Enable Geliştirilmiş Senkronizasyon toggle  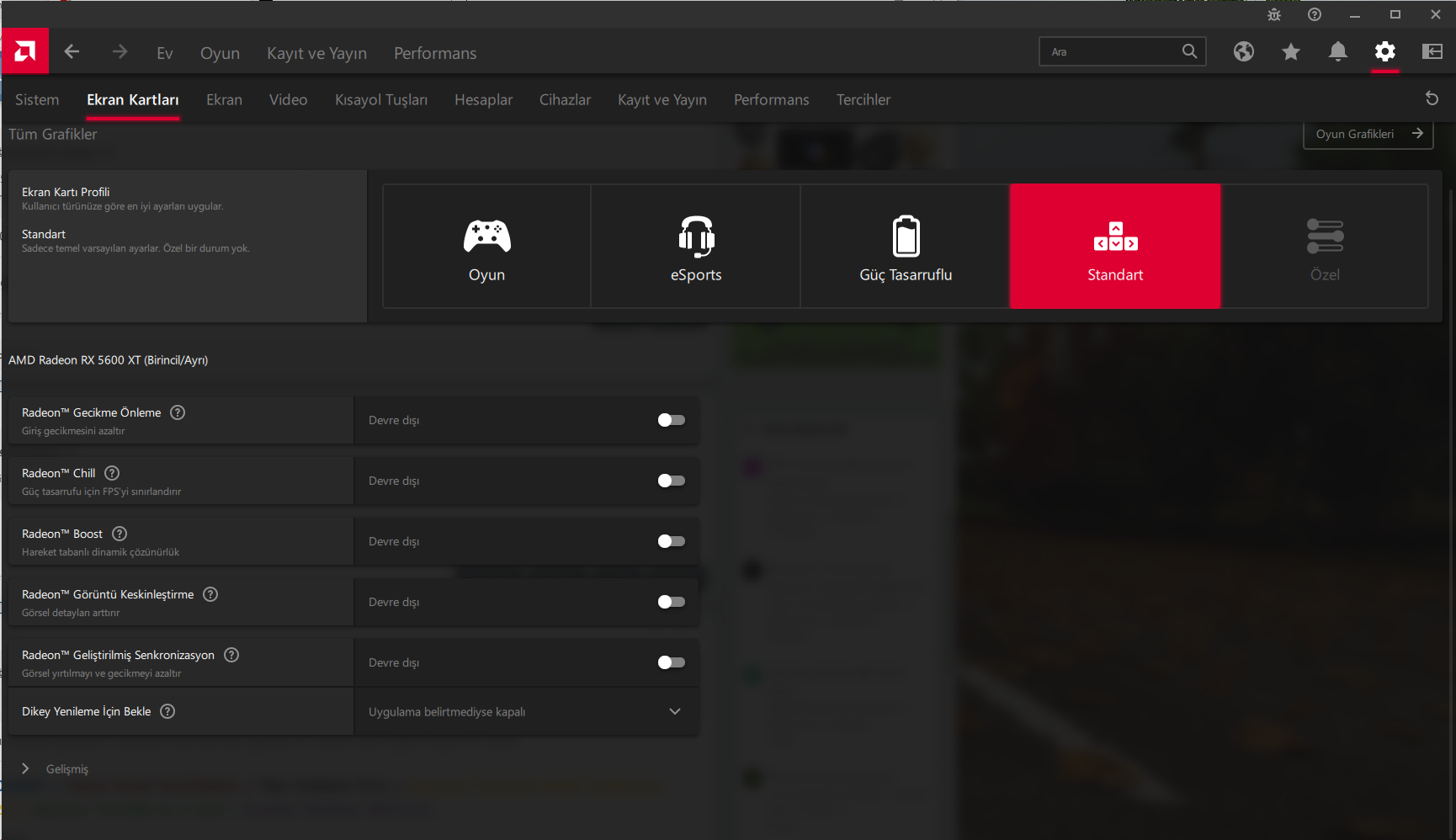point(671,662)
